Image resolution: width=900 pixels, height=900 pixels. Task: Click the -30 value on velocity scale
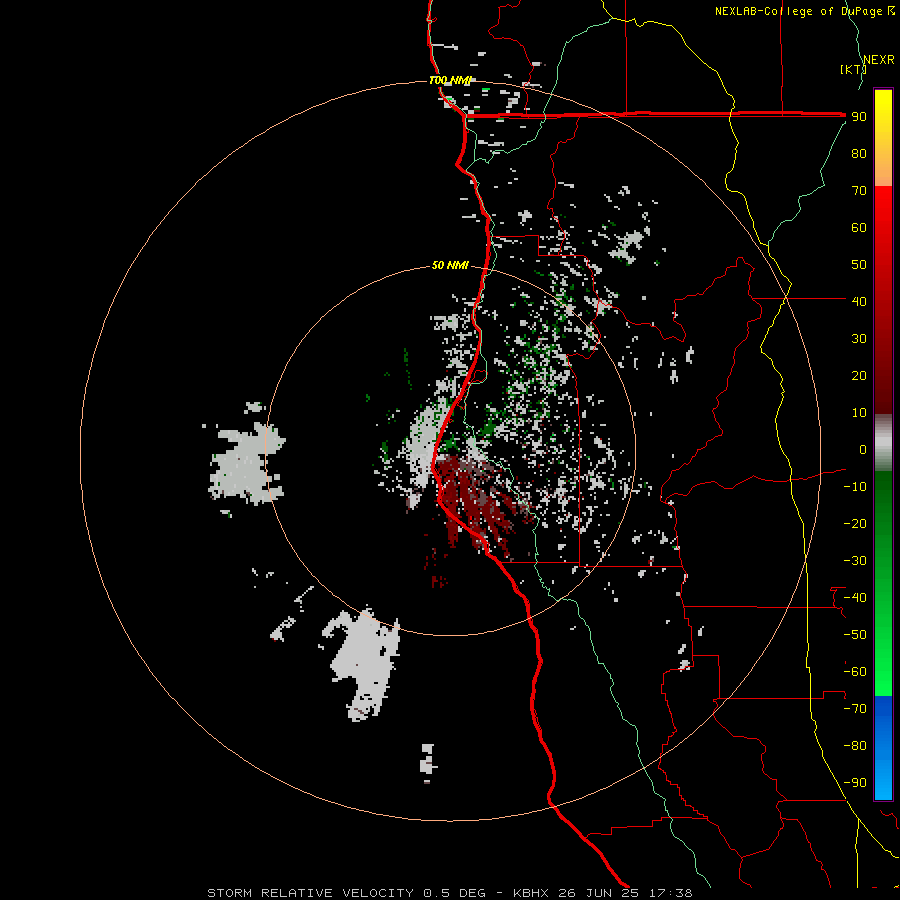(855, 561)
